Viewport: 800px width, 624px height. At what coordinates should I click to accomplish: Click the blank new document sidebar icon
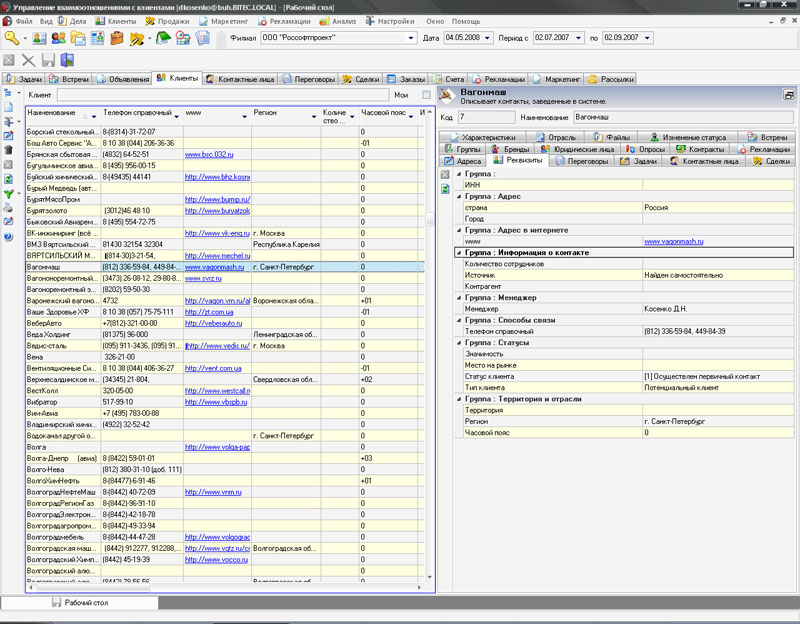click(x=8, y=107)
